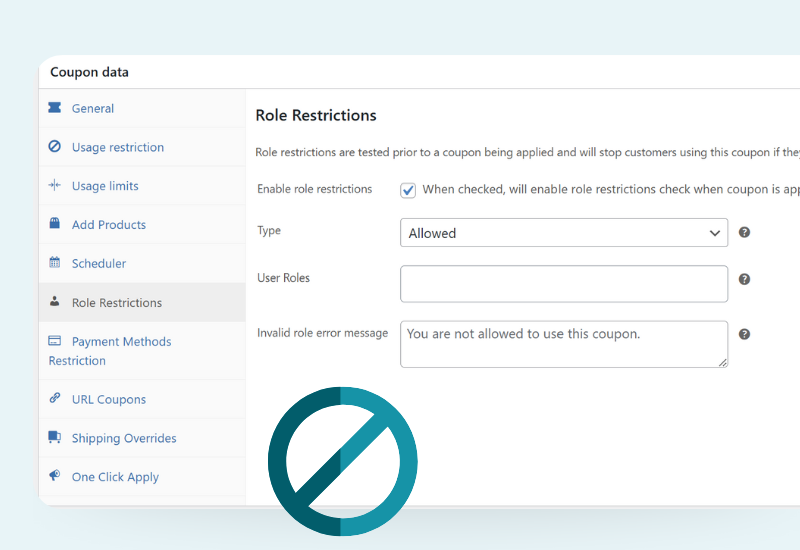
Task: Click the Role Restrictions person icon
Action: tap(55, 301)
